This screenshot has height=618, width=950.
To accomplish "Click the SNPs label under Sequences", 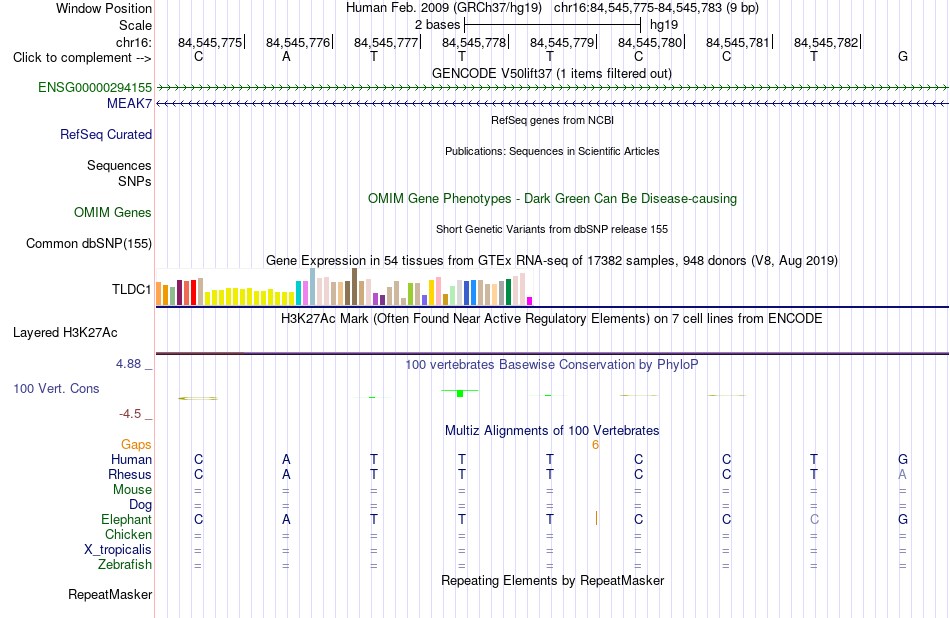I will click(135, 182).
